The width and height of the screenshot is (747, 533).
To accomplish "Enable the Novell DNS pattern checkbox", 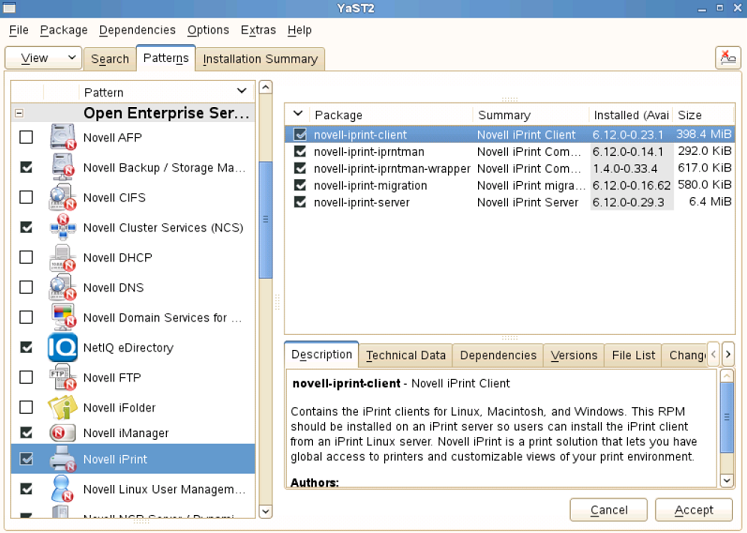I will (x=26, y=287).
